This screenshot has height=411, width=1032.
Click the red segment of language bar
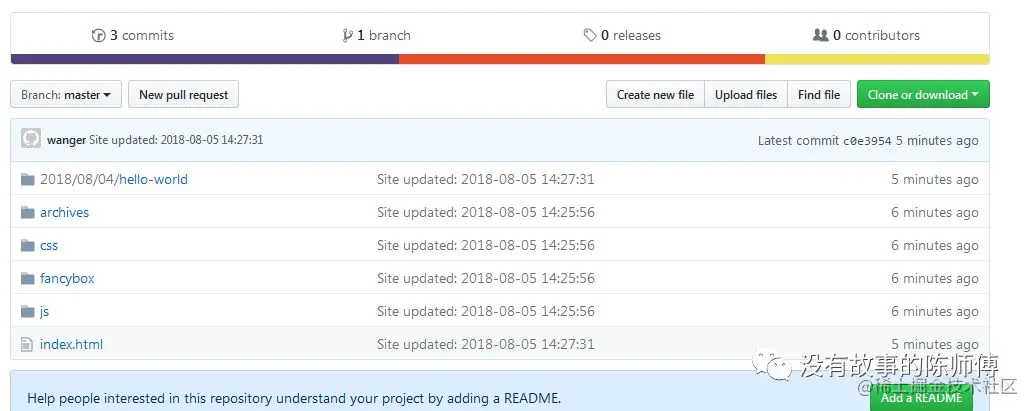click(582, 59)
